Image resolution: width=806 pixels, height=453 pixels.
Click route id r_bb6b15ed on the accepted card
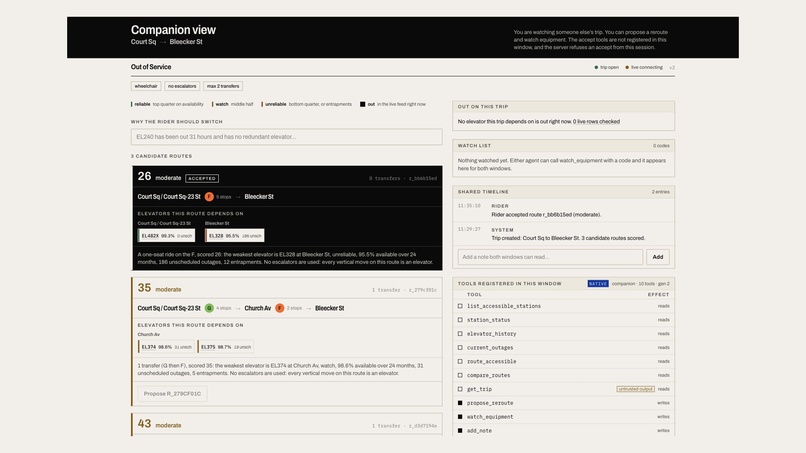click(x=423, y=178)
